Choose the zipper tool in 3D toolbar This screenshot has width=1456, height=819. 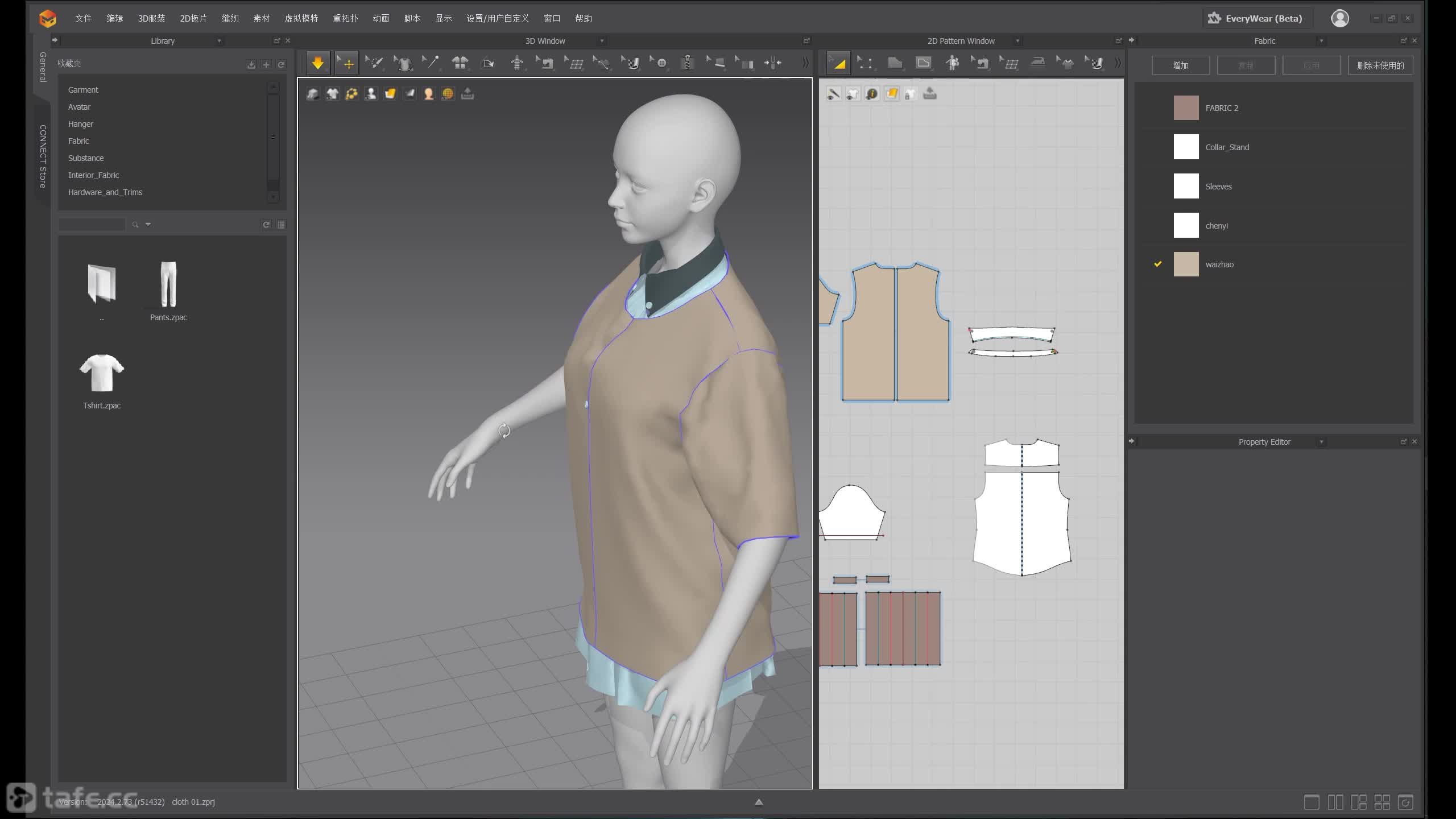click(x=687, y=63)
